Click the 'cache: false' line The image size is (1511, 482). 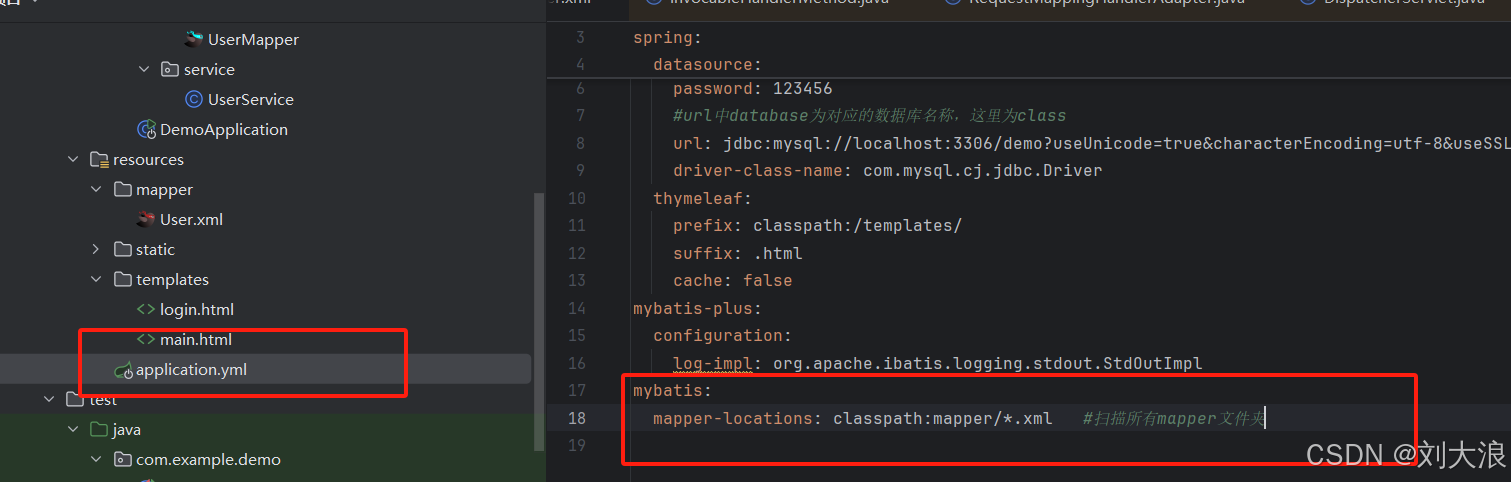(x=732, y=280)
